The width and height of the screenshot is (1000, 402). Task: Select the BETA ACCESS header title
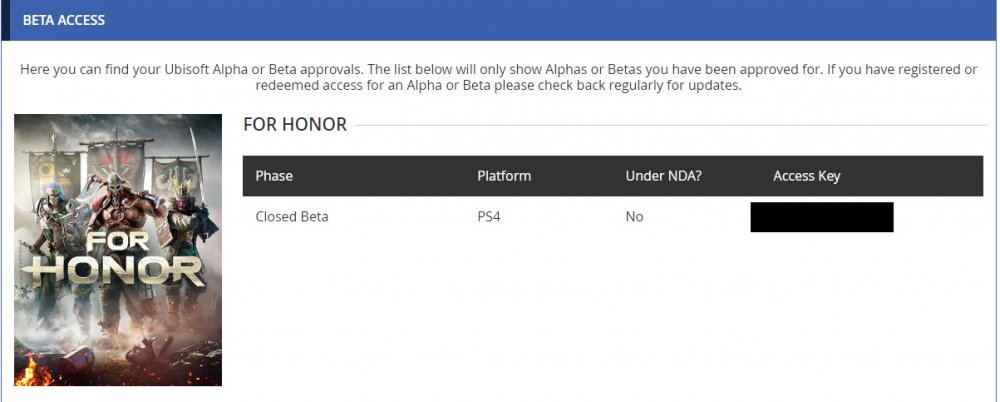tap(64, 20)
